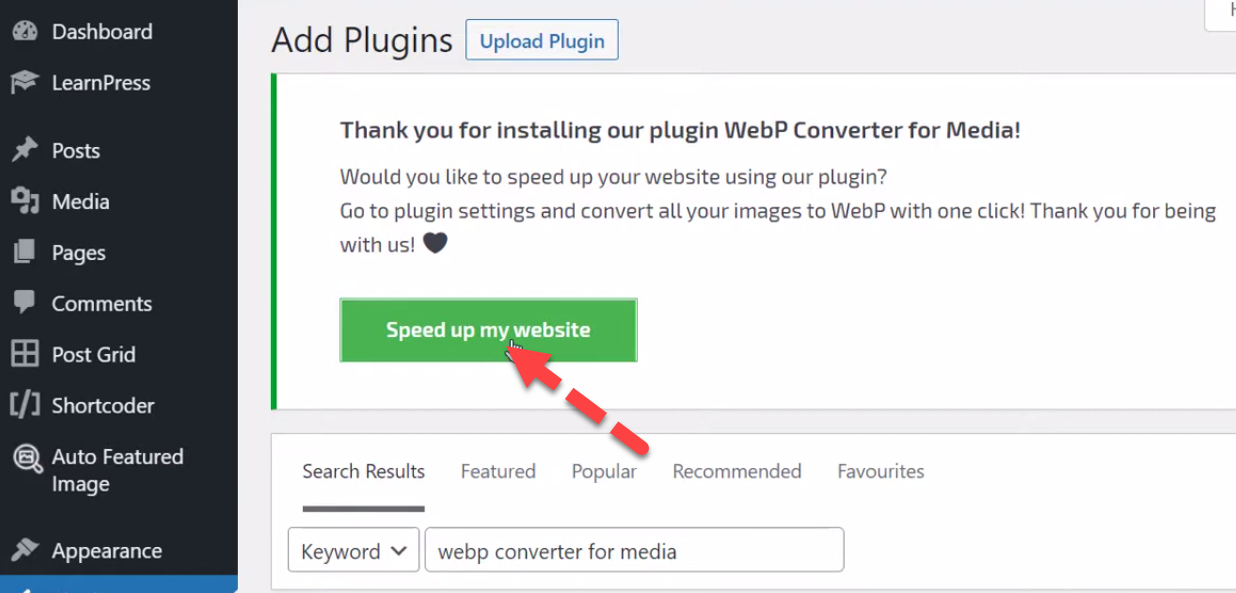Image resolution: width=1236 pixels, height=593 pixels.
Task: Click the Speed up my website button
Action: click(x=488, y=330)
